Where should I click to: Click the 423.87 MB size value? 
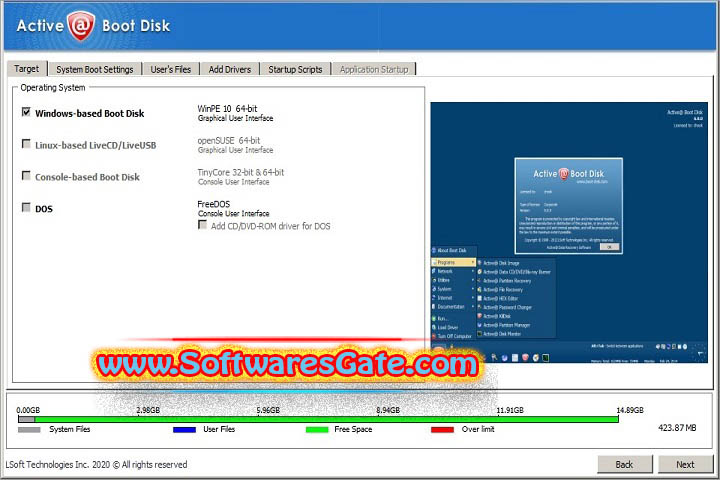pos(677,428)
